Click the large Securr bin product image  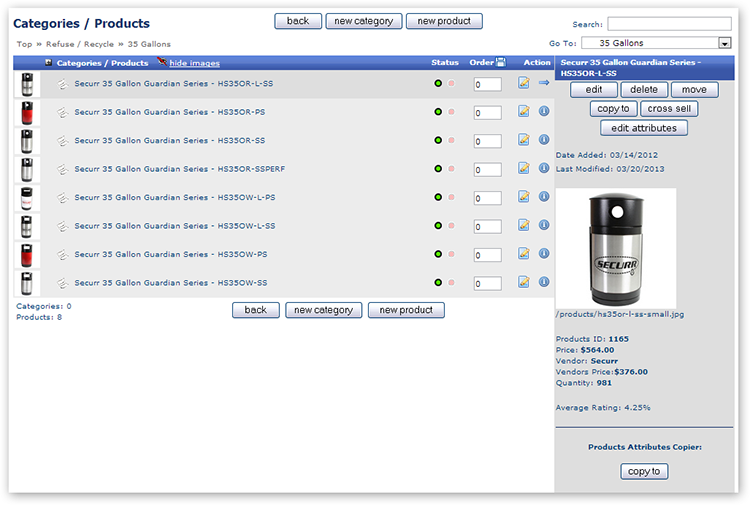coord(616,249)
